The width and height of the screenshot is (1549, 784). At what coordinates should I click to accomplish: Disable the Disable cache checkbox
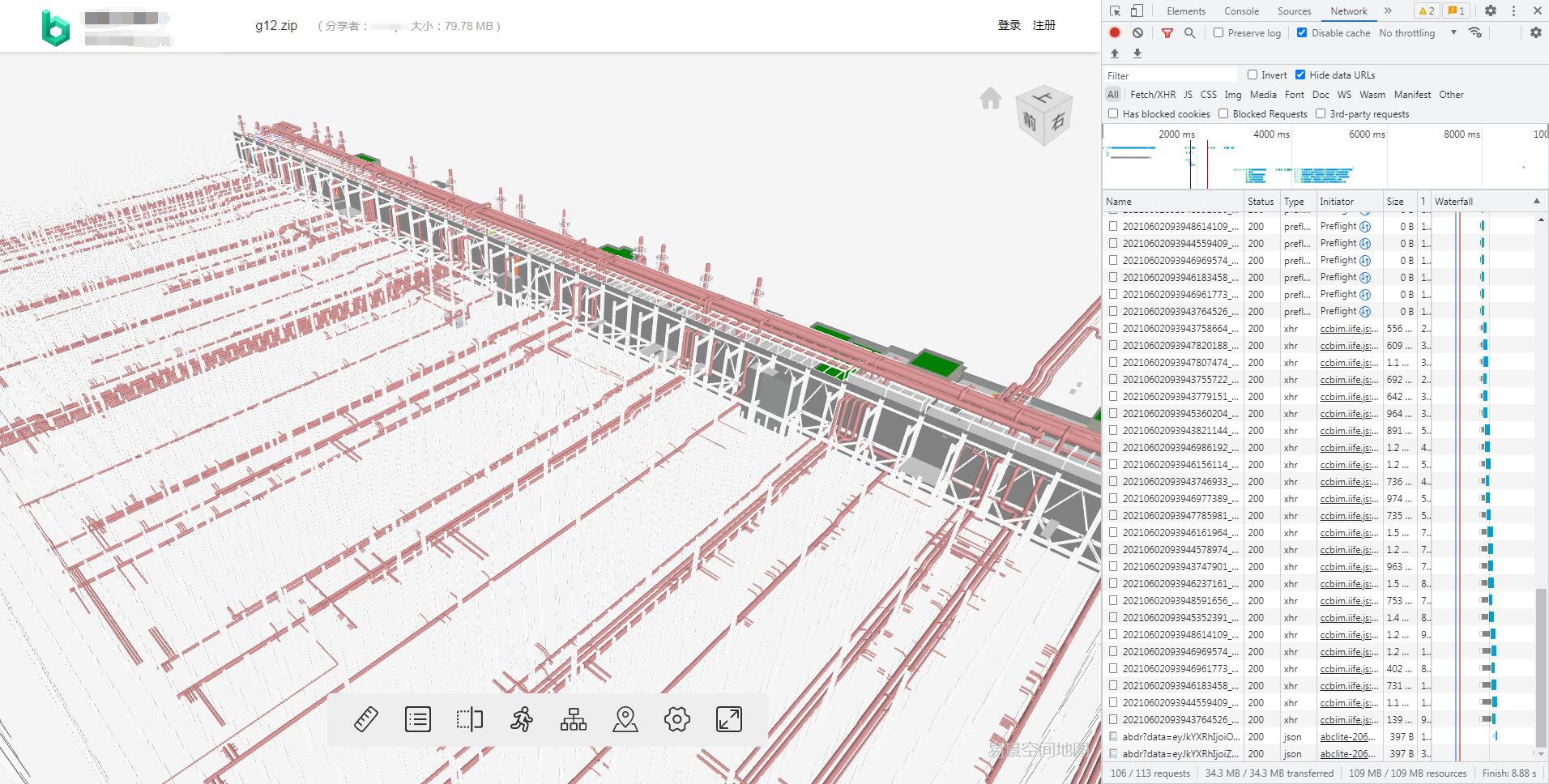[1303, 32]
